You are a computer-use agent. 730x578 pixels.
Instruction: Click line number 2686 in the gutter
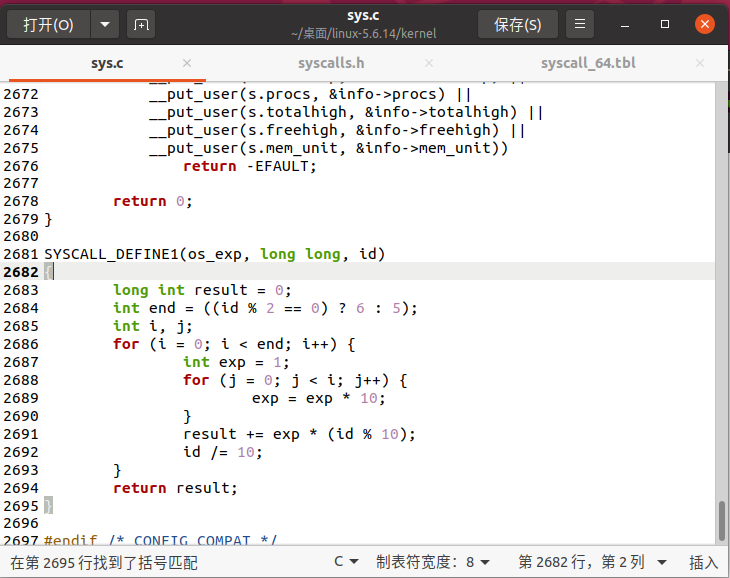click(20, 344)
